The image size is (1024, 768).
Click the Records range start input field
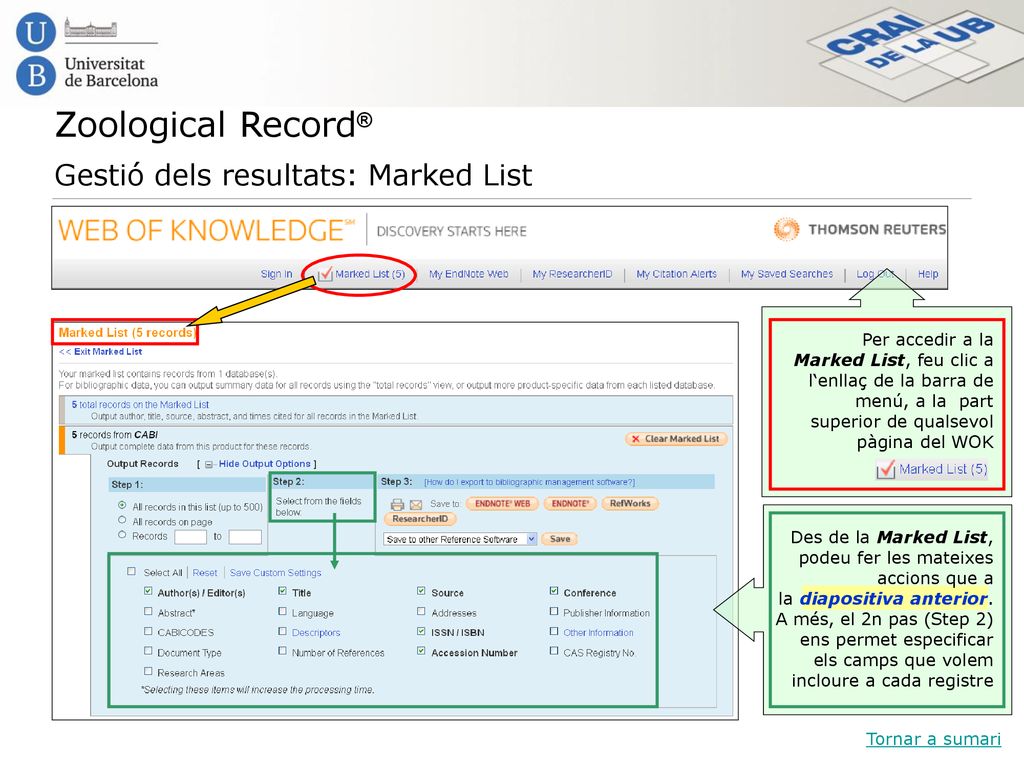click(191, 537)
